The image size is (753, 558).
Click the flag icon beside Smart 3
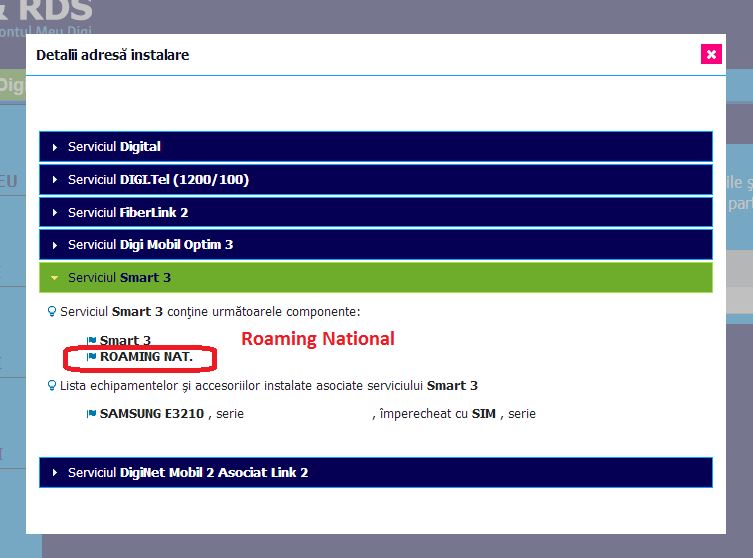[91, 341]
